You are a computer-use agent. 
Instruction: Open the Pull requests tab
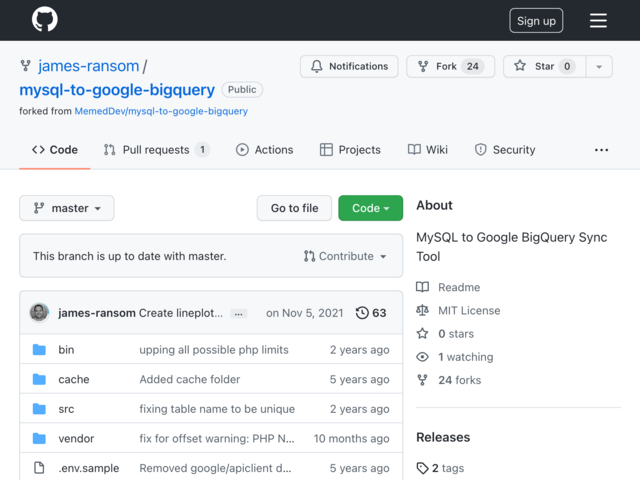[x=156, y=150]
